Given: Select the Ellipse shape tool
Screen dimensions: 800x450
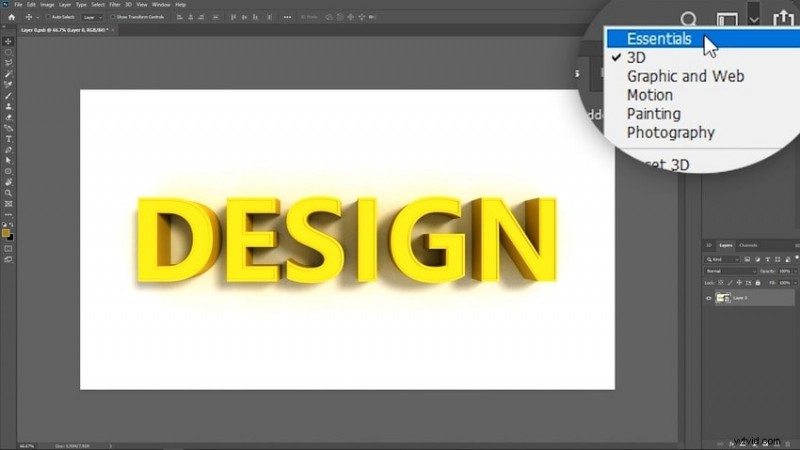Looking at the screenshot, I should [x=8, y=171].
